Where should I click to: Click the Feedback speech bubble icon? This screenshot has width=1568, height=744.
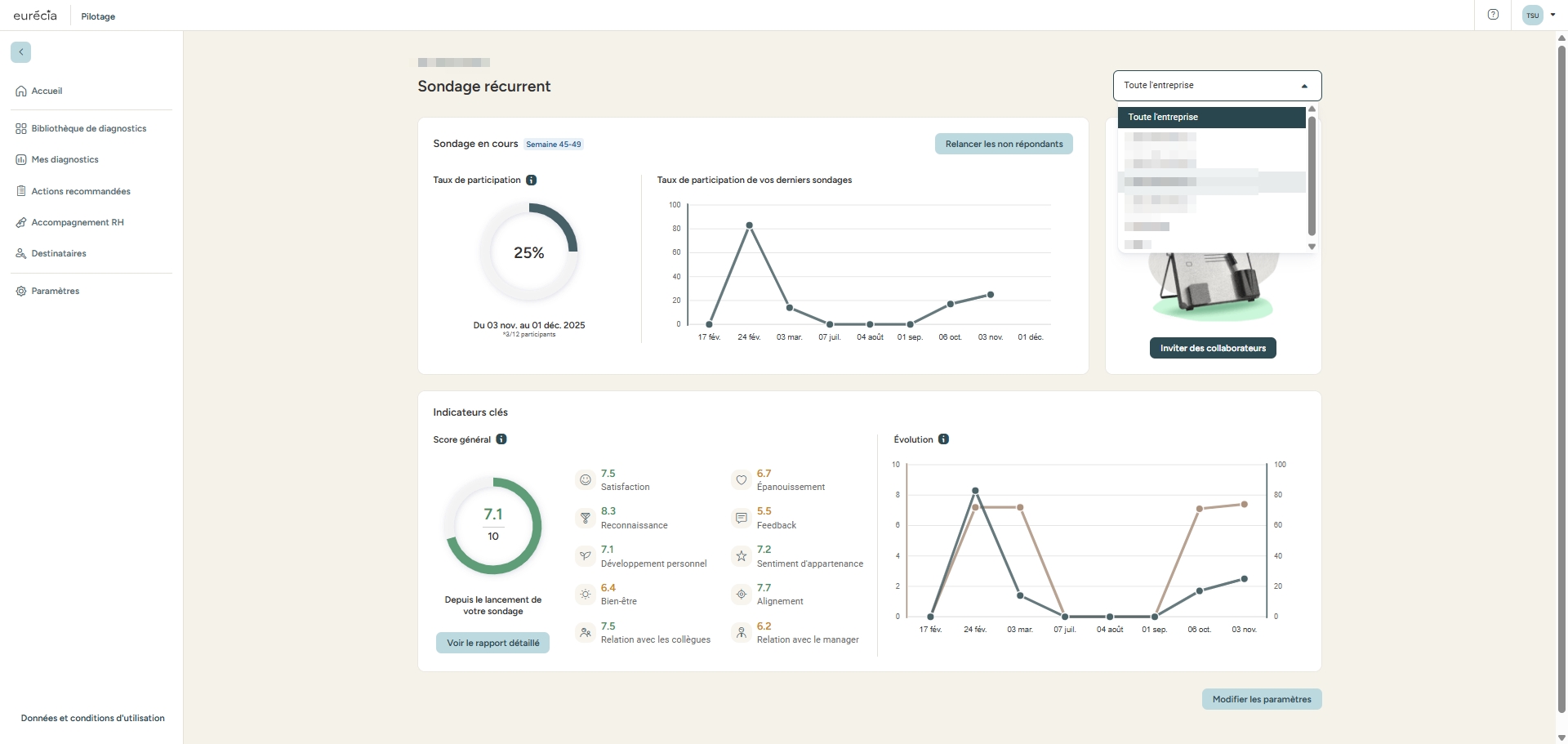741,518
